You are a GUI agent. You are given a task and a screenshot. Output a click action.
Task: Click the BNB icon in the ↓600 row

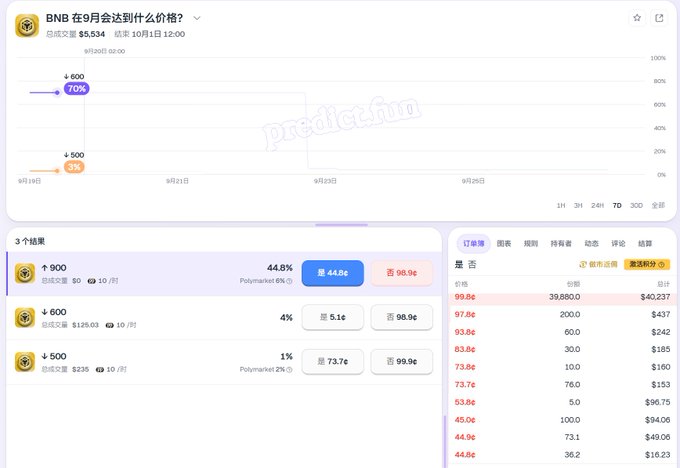(x=25, y=317)
